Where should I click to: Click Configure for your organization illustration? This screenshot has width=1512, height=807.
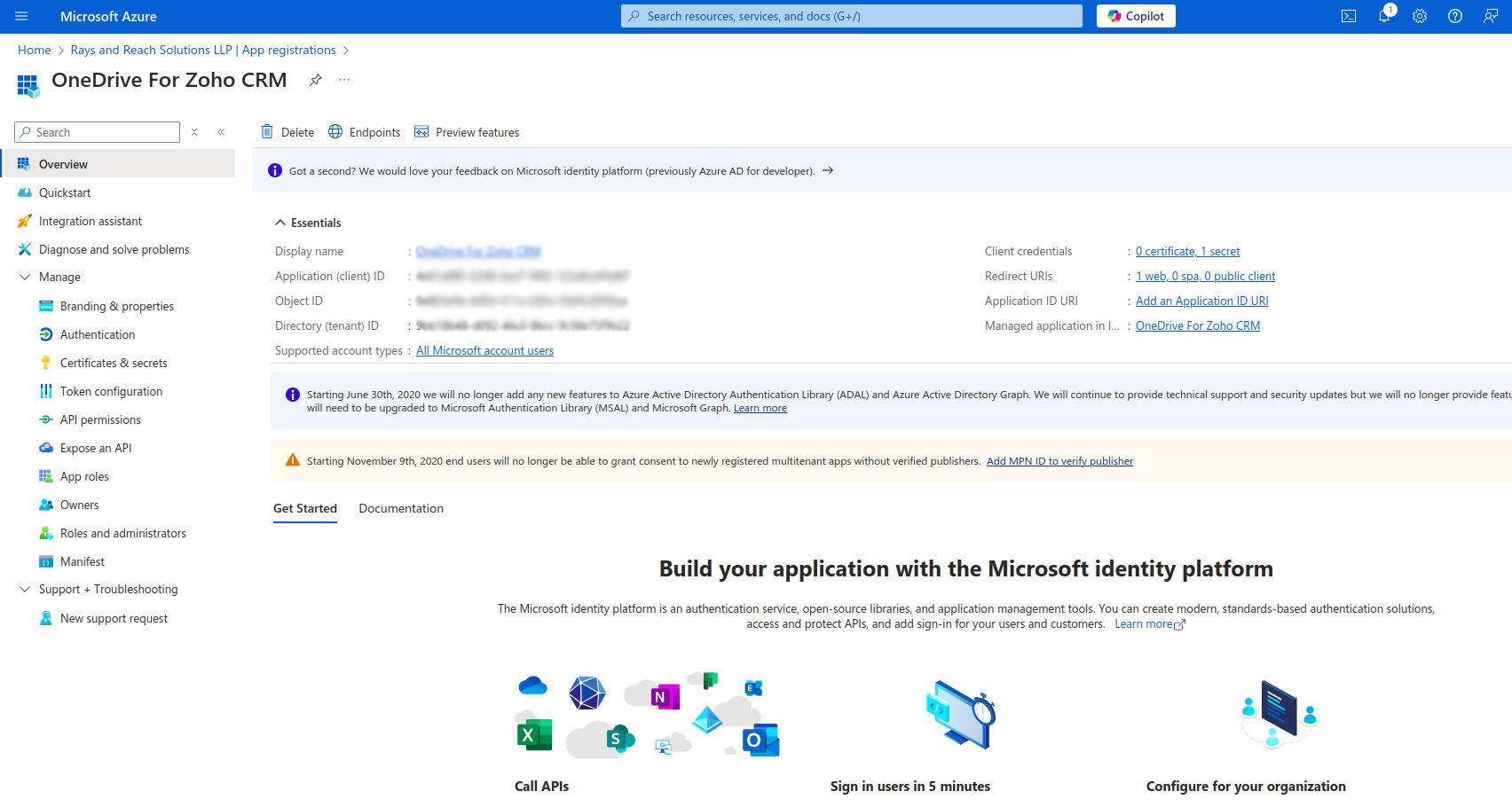coord(1279,716)
